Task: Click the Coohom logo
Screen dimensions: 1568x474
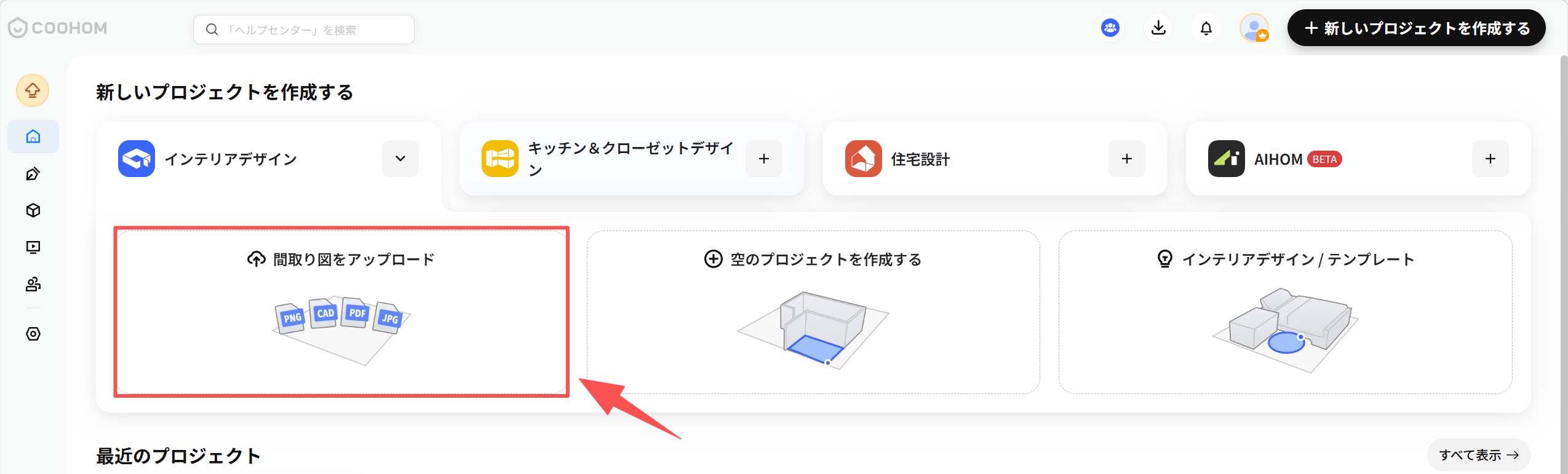Action: [58, 28]
